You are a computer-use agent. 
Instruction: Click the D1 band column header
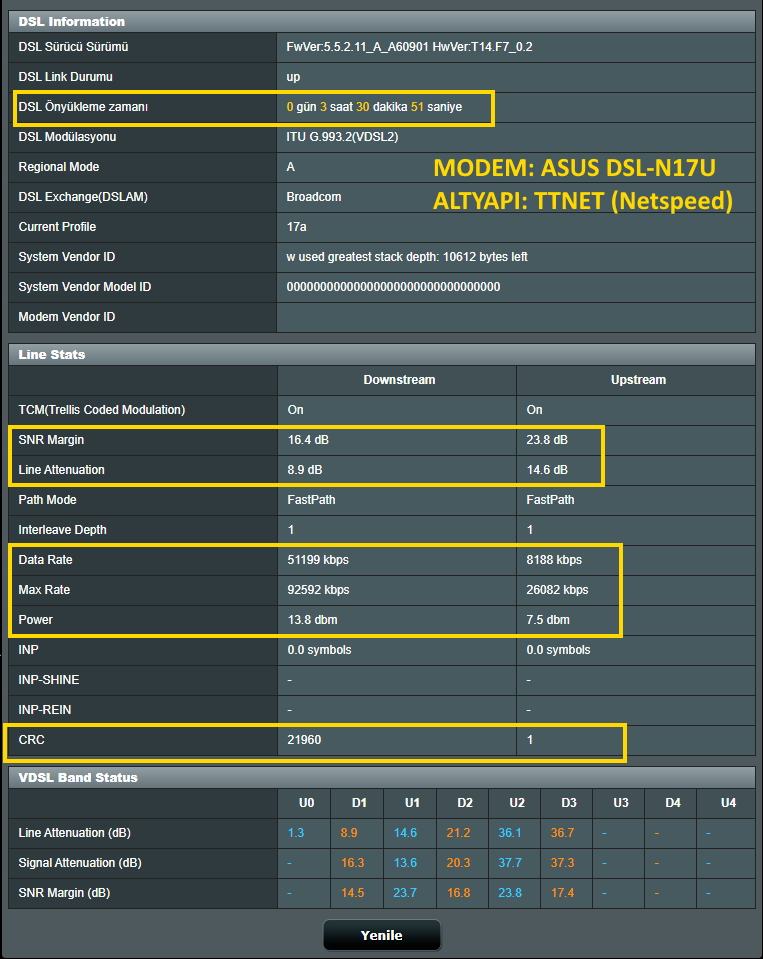(x=359, y=802)
